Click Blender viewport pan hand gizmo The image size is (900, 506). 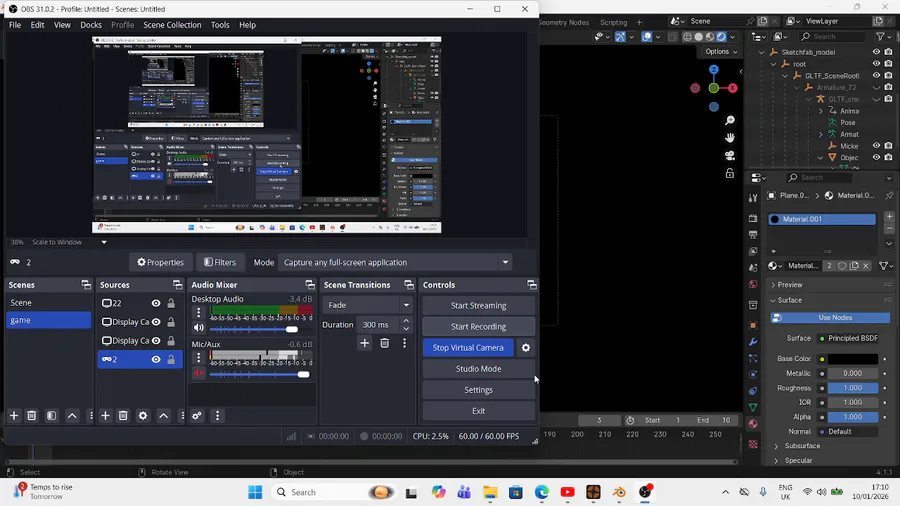tap(730, 138)
